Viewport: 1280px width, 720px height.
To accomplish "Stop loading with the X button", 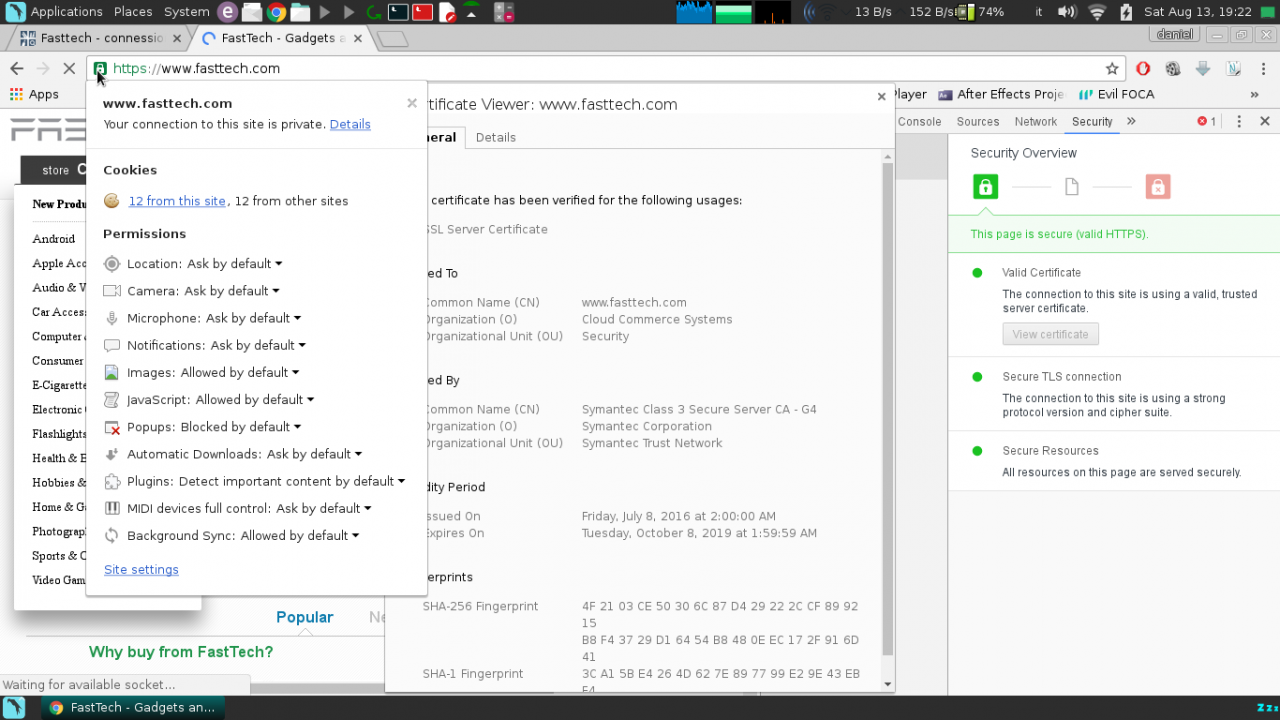I will [69, 69].
